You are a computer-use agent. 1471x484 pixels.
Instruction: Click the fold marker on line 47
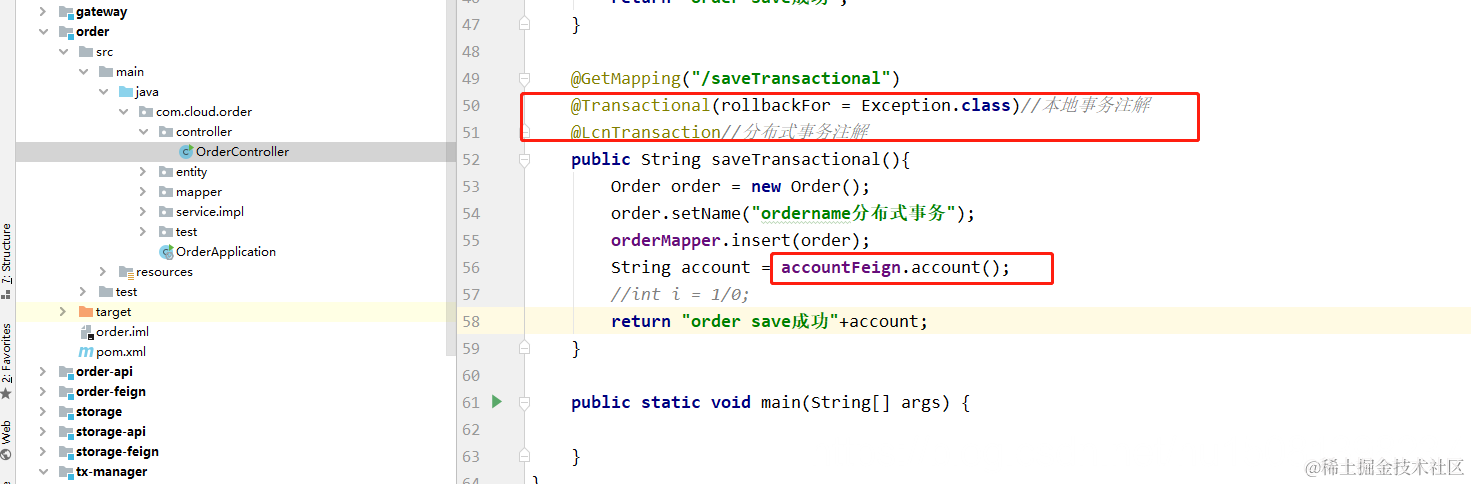tap(524, 25)
